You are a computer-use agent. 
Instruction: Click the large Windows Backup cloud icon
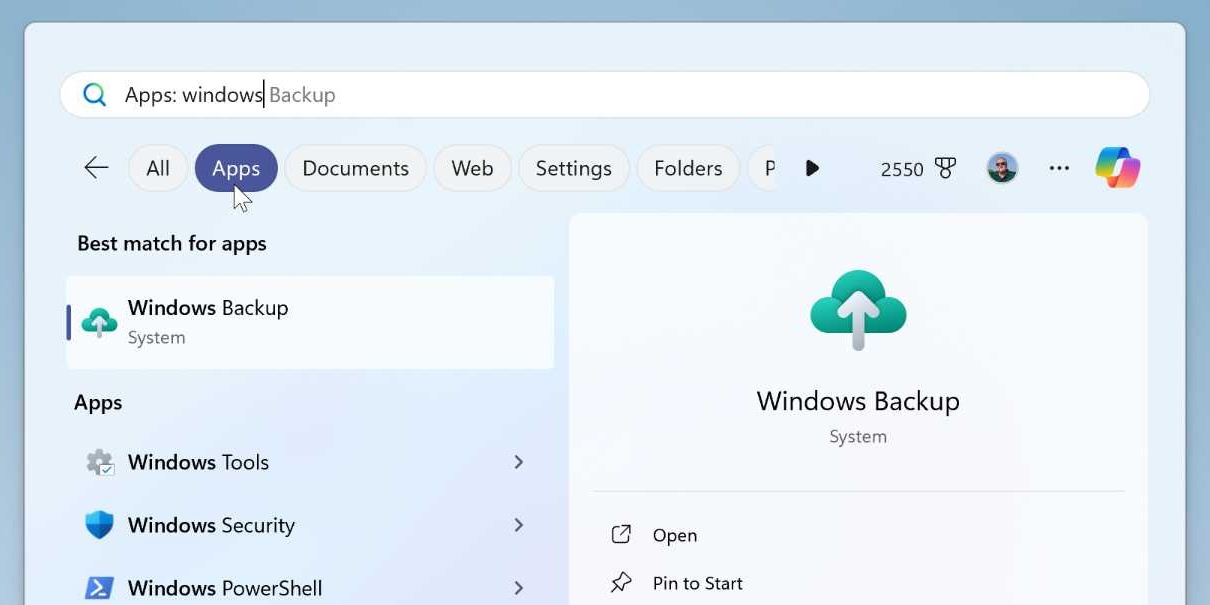[858, 309]
